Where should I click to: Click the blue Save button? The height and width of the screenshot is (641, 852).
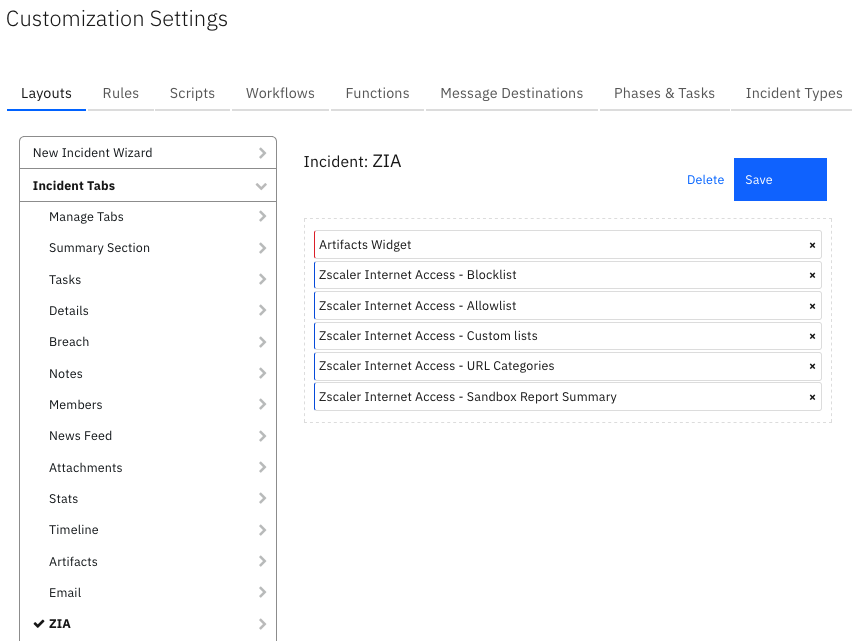(780, 179)
